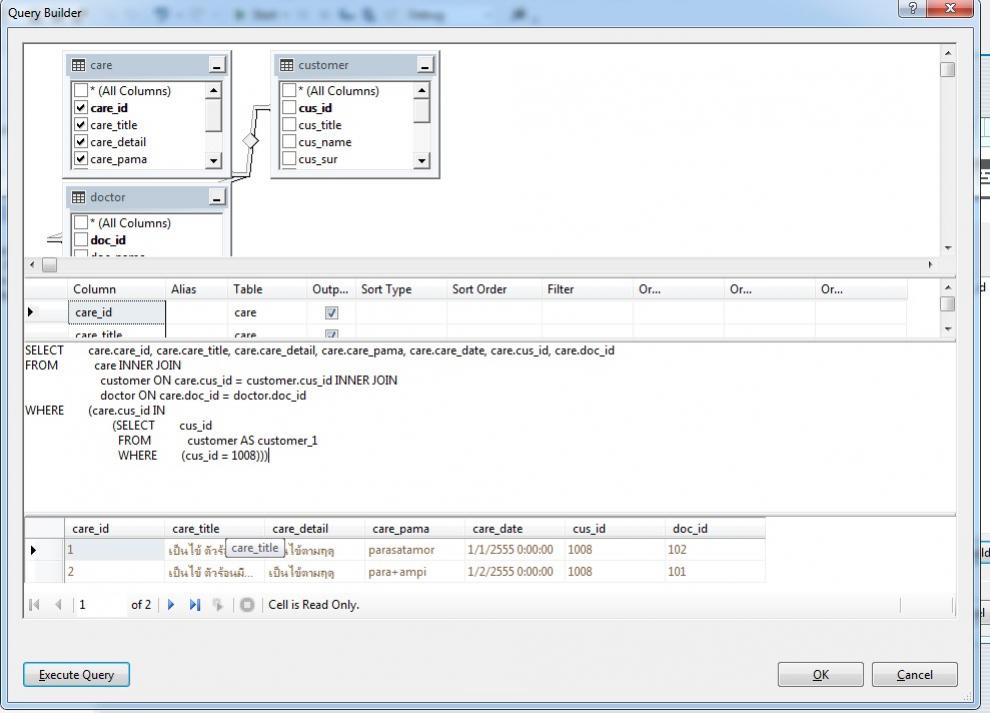Select care_date 1/2/2555 cell
The image size is (990, 713).
tap(515, 572)
